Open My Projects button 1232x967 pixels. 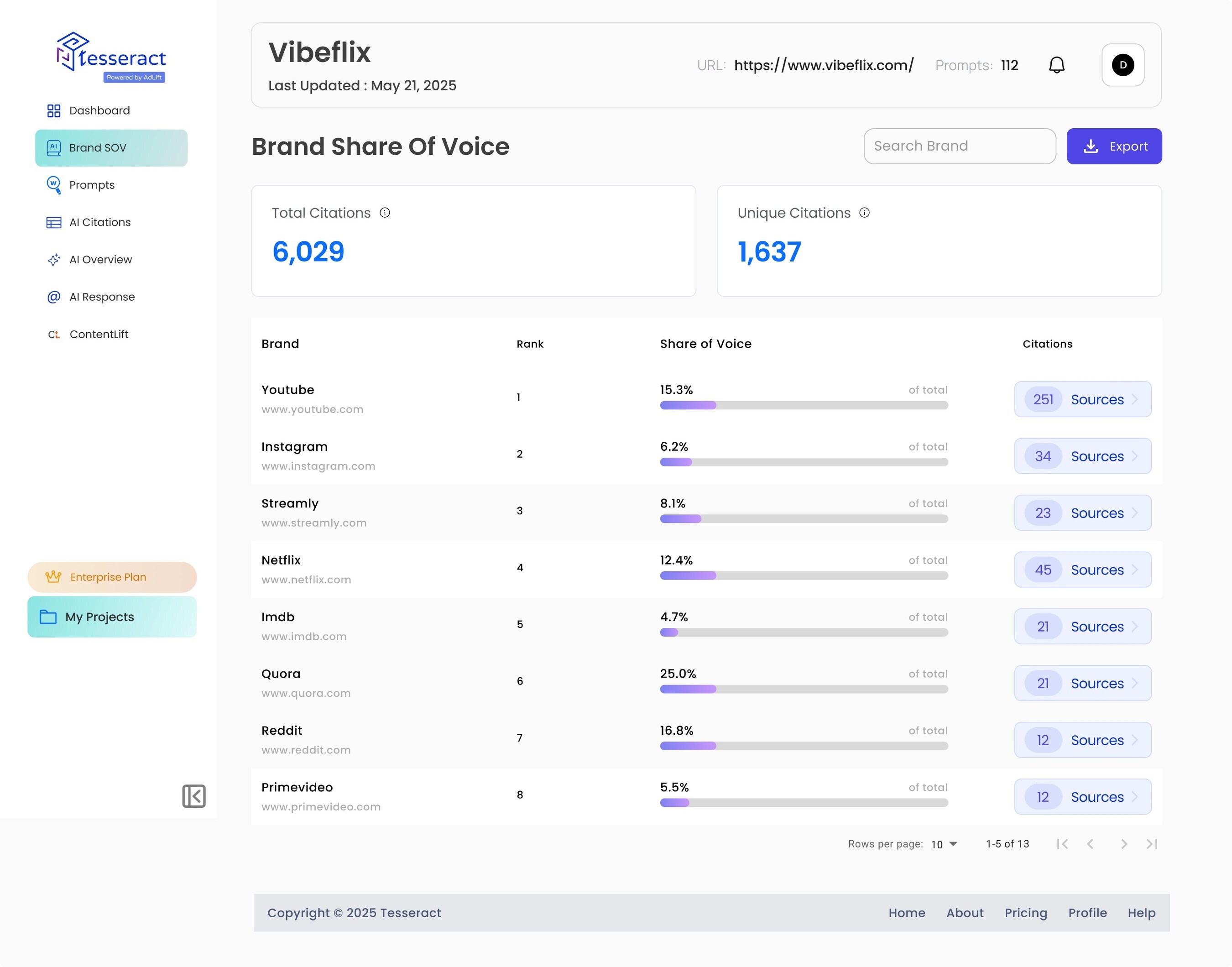[x=112, y=617]
